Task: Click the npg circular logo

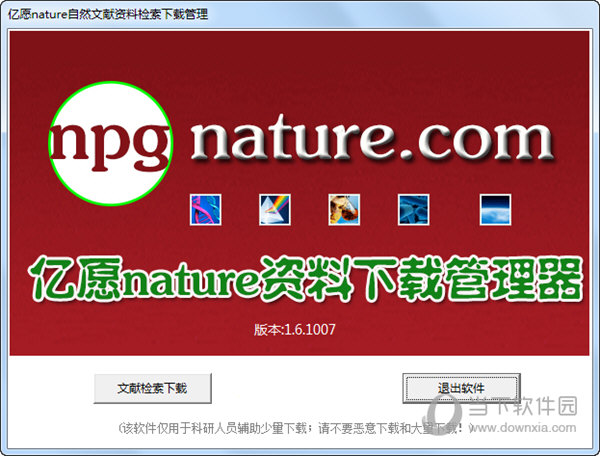Action: click(x=111, y=143)
